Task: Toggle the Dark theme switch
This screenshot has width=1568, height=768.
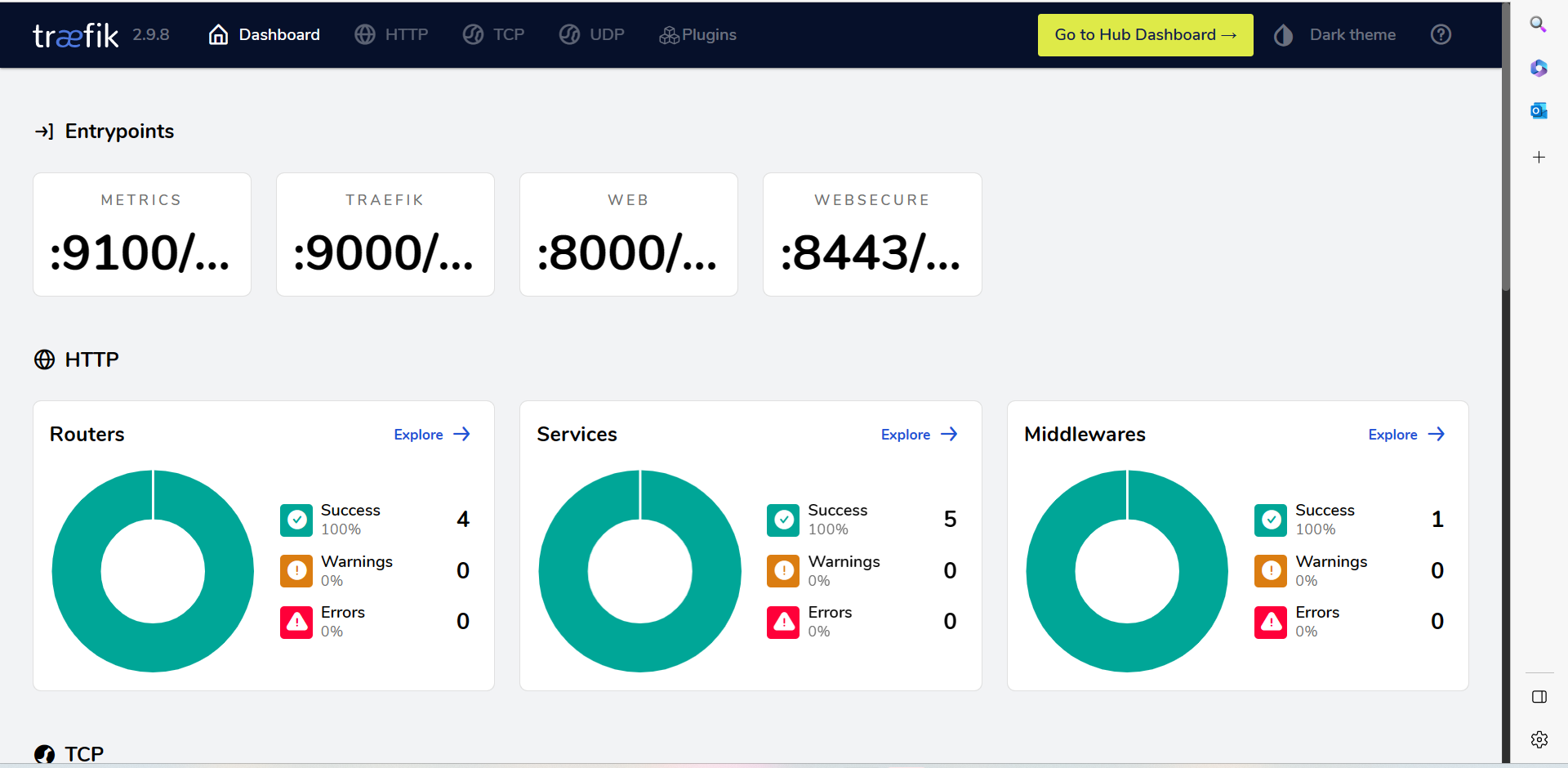Action: [1334, 35]
